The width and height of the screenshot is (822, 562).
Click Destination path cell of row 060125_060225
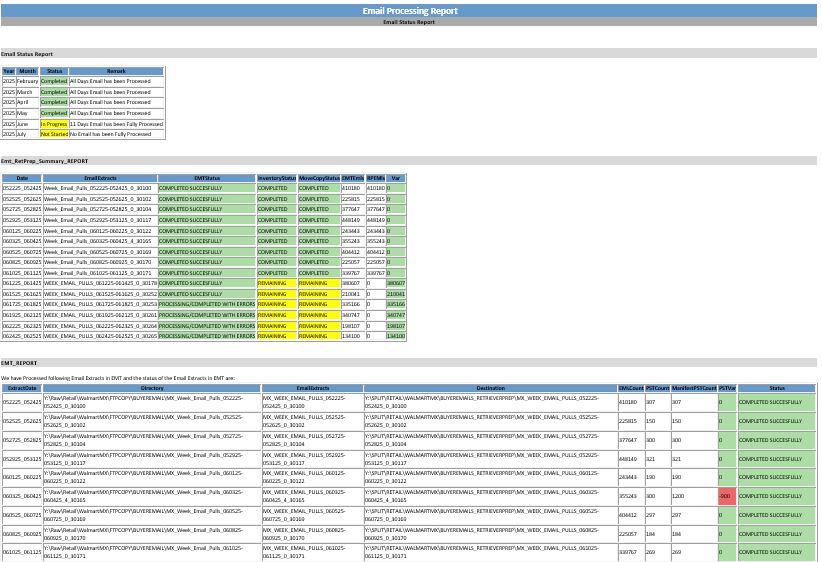pos(491,478)
